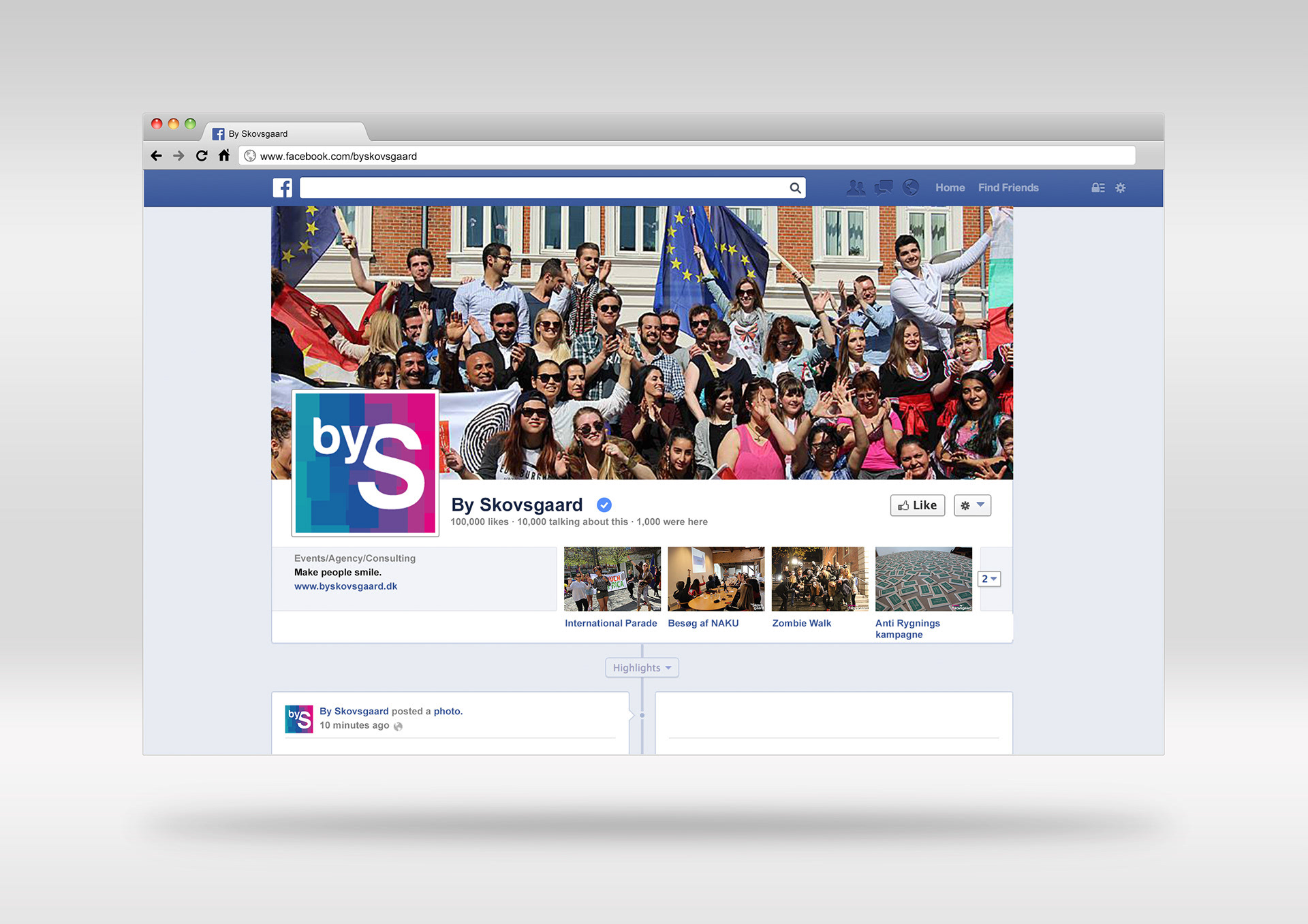Click the timeline marker dot beside the post
Screen dimensions: 1308x924
pyautogui.click(x=642, y=716)
